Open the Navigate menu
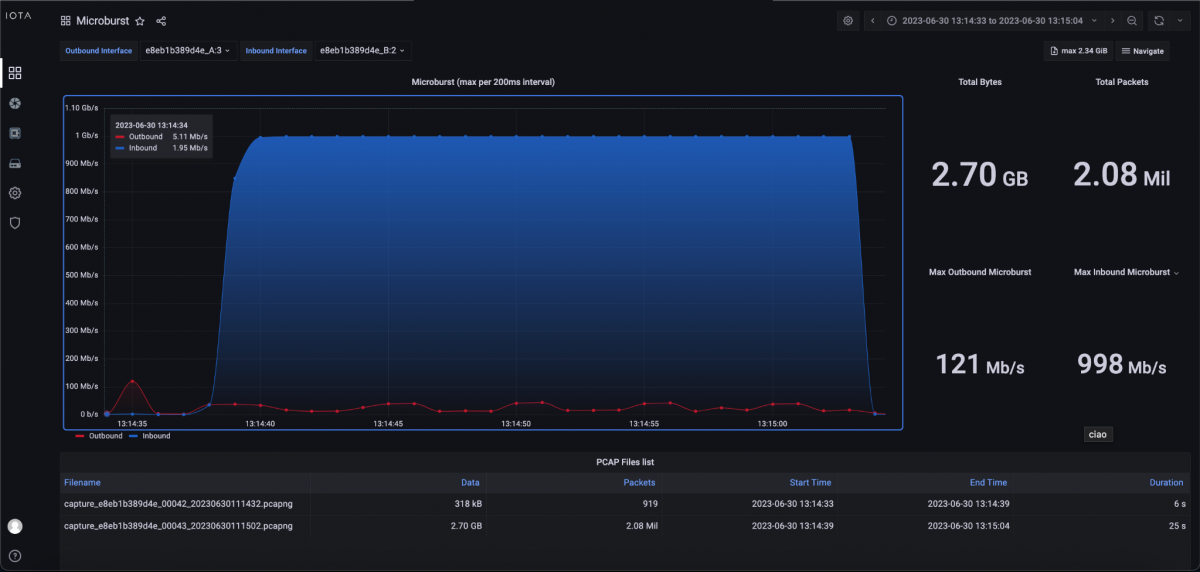The width and height of the screenshot is (1200, 572). (x=1141, y=50)
